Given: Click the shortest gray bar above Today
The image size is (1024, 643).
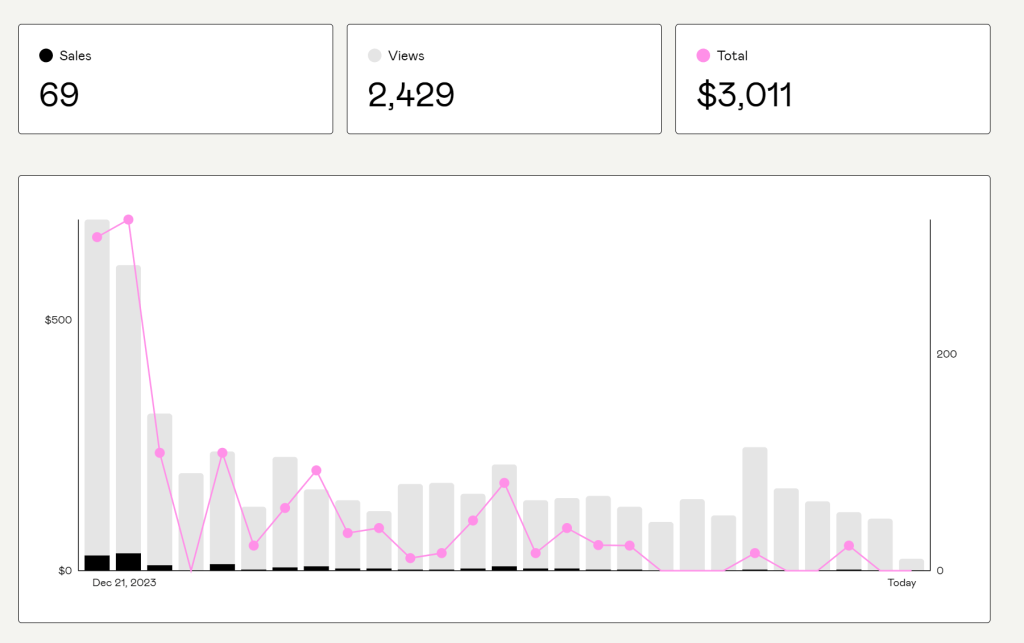Looking at the screenshot, I should (911, 564).
